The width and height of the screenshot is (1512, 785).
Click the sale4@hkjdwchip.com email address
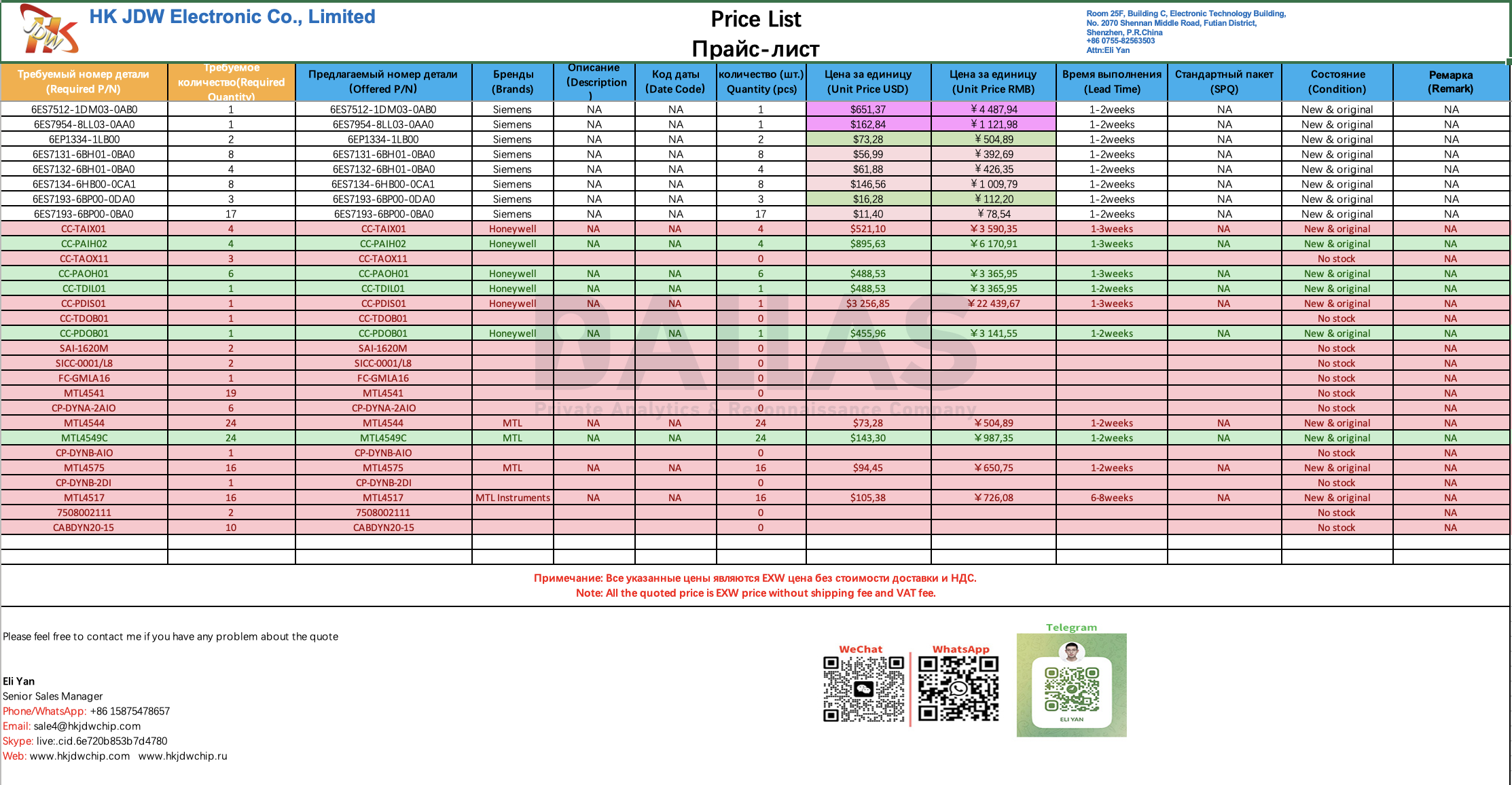(x=87, y=726)
